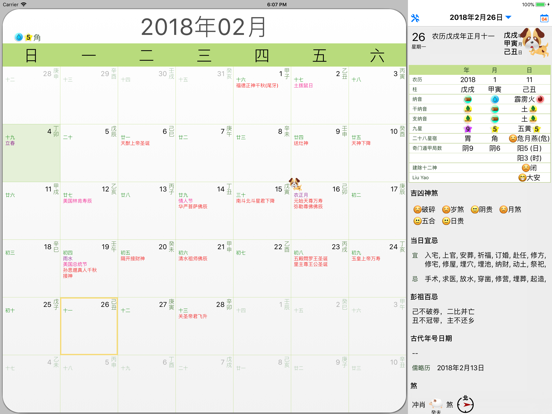Tap the 阳5 (日) value

point(529,148)
